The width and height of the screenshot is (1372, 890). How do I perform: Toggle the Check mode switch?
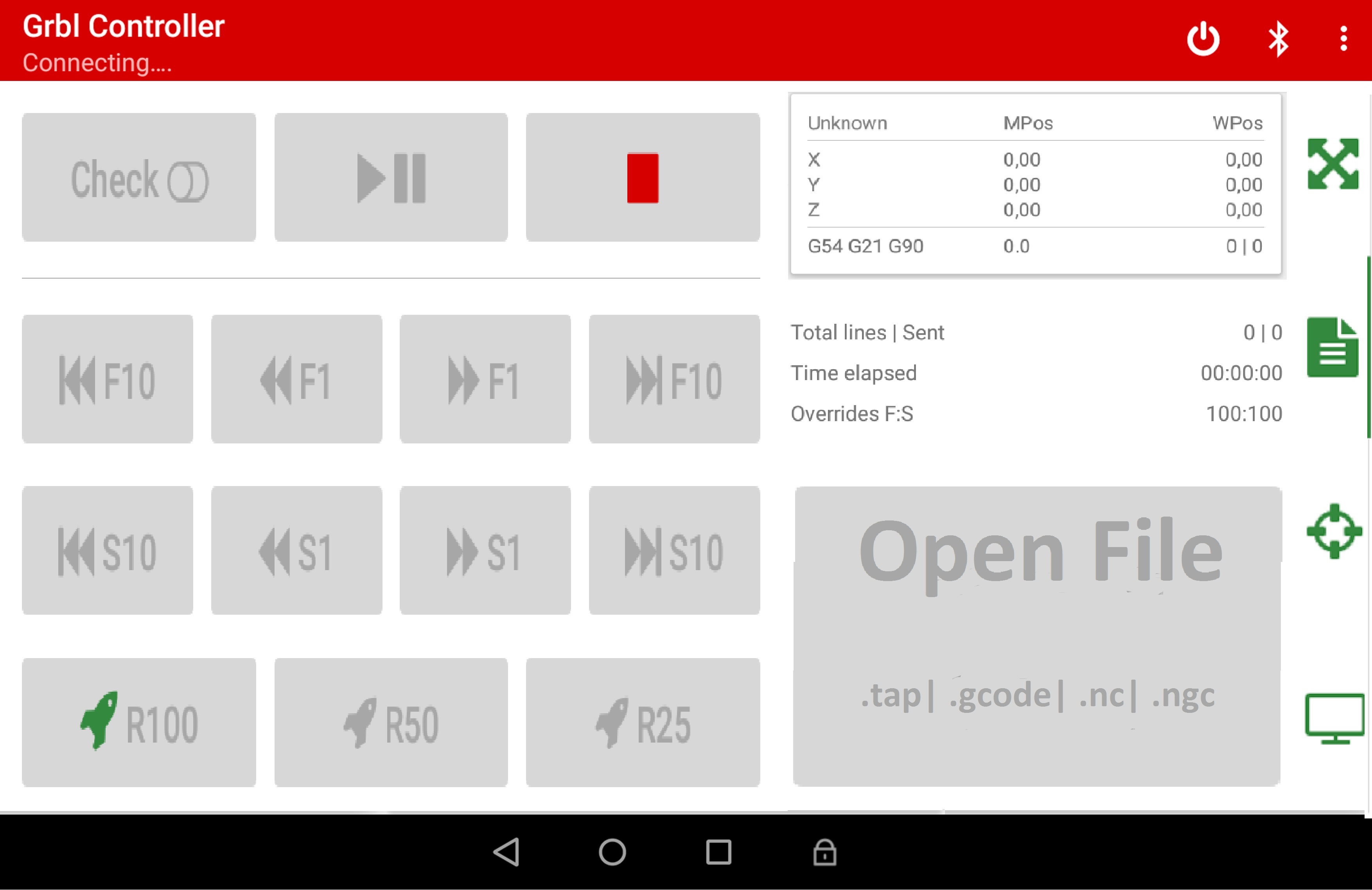[139, 178]
